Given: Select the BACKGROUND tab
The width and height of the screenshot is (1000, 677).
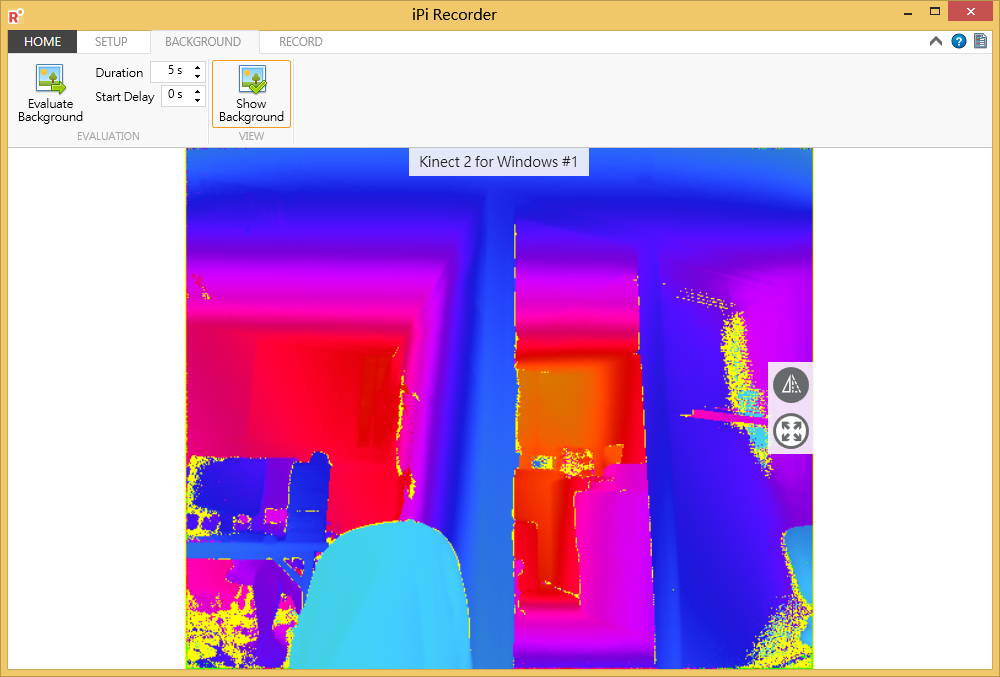Looking at the screenshot, I should 203,42.
